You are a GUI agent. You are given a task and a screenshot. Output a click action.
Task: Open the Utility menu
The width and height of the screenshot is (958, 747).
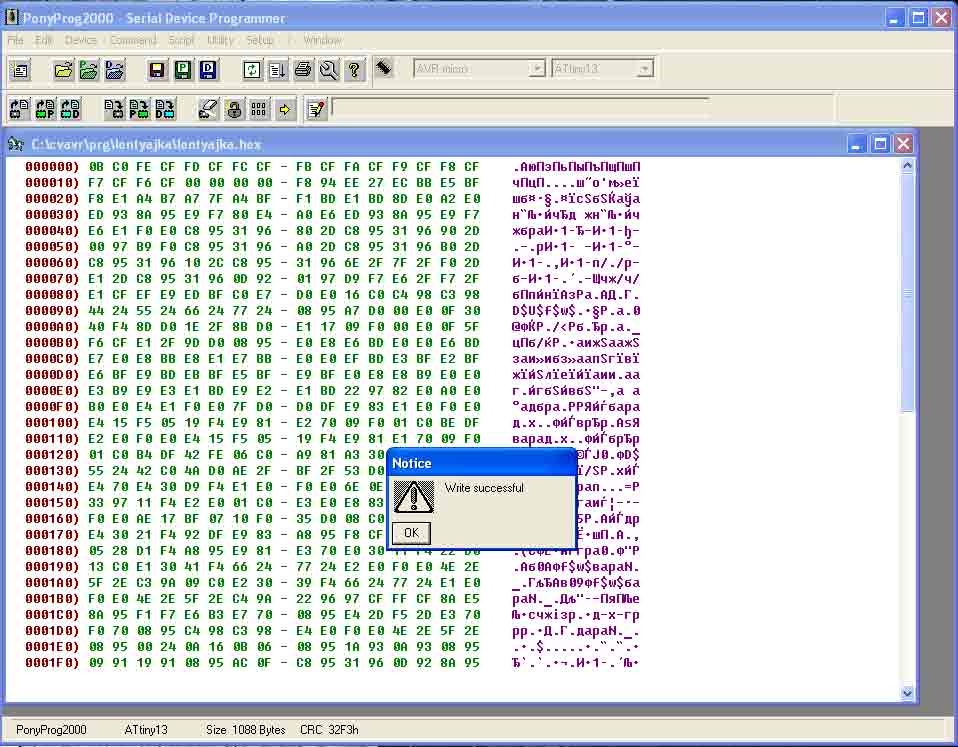(x=220, y=40)
